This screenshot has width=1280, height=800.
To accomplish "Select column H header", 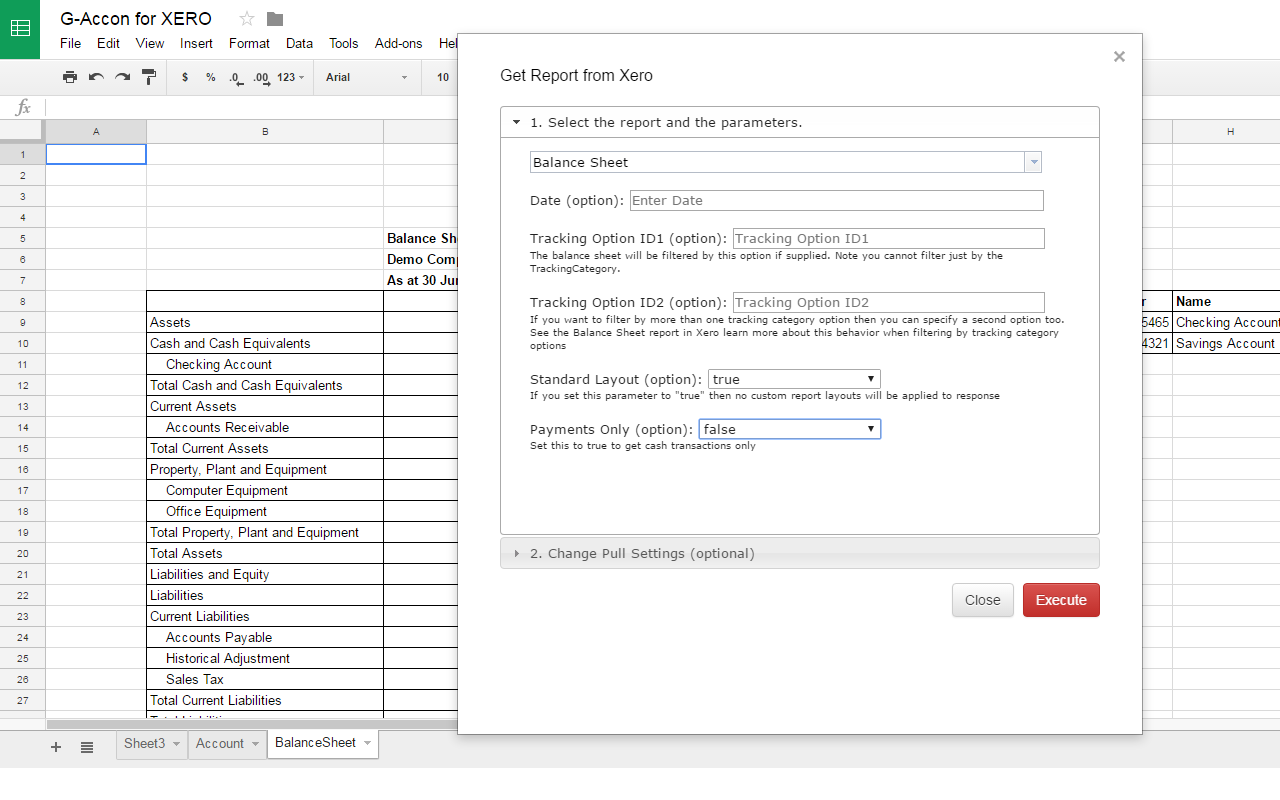I will 1227,131.
